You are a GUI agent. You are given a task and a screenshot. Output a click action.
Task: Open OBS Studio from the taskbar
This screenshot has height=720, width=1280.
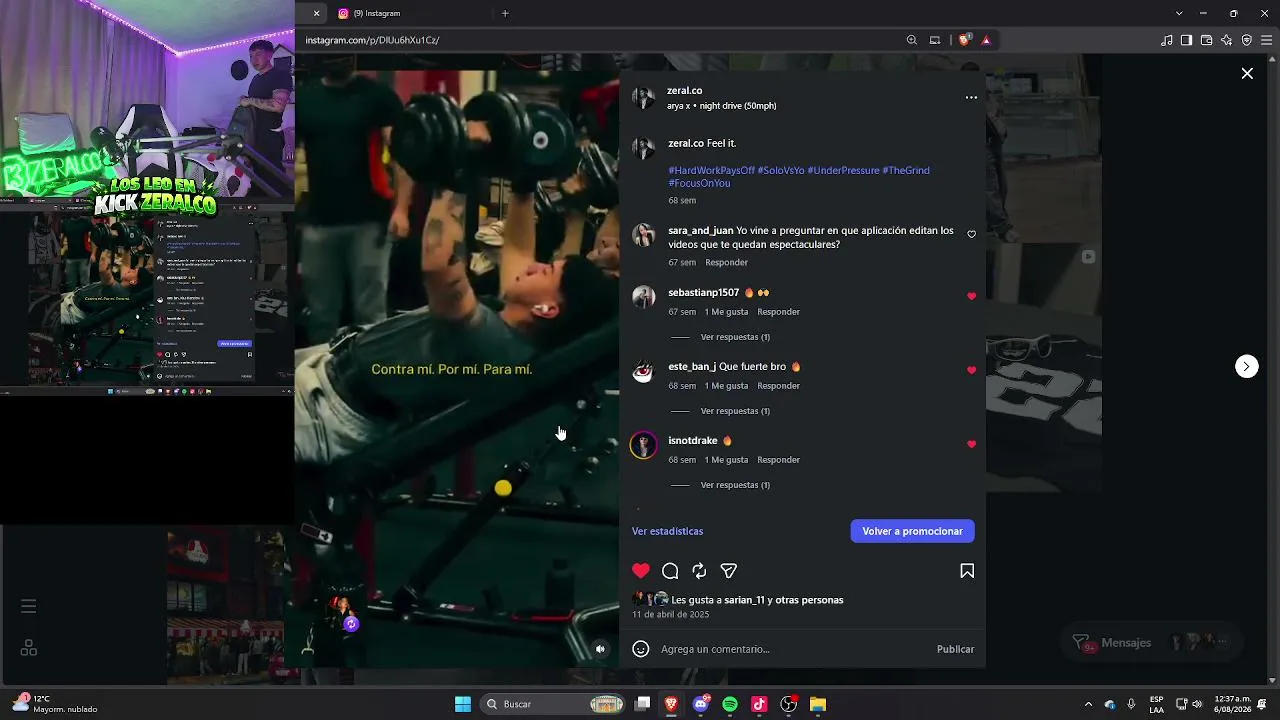coord(789,704)
